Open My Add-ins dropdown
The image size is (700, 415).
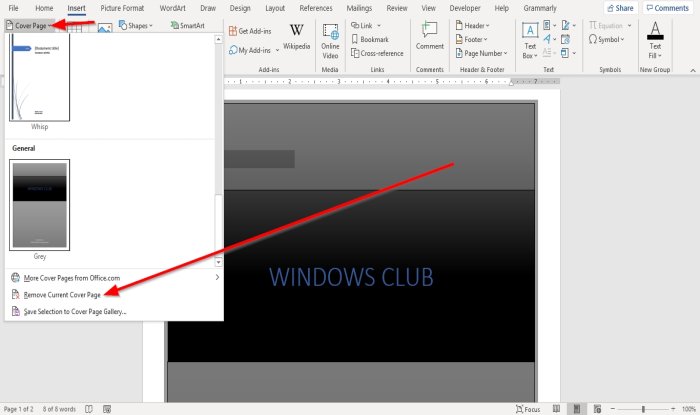(254, 50)
